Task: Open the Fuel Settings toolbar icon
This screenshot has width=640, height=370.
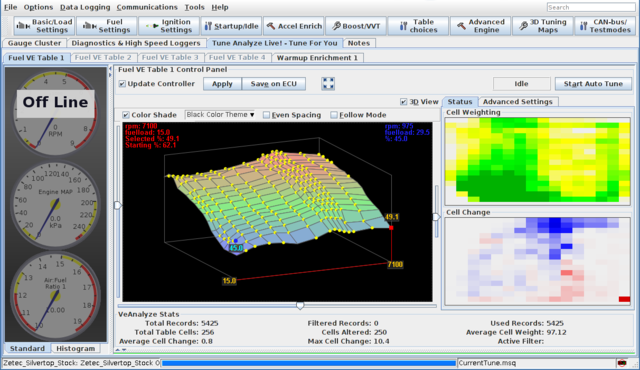Action: 107,26
